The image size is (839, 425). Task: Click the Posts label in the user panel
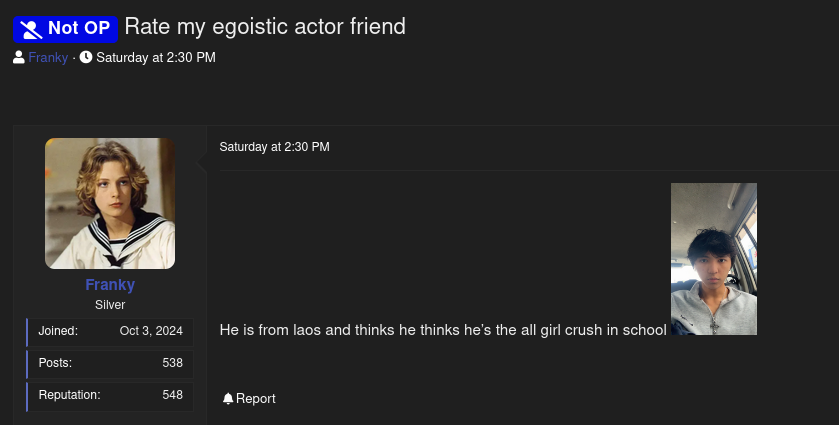pos(55,363)
